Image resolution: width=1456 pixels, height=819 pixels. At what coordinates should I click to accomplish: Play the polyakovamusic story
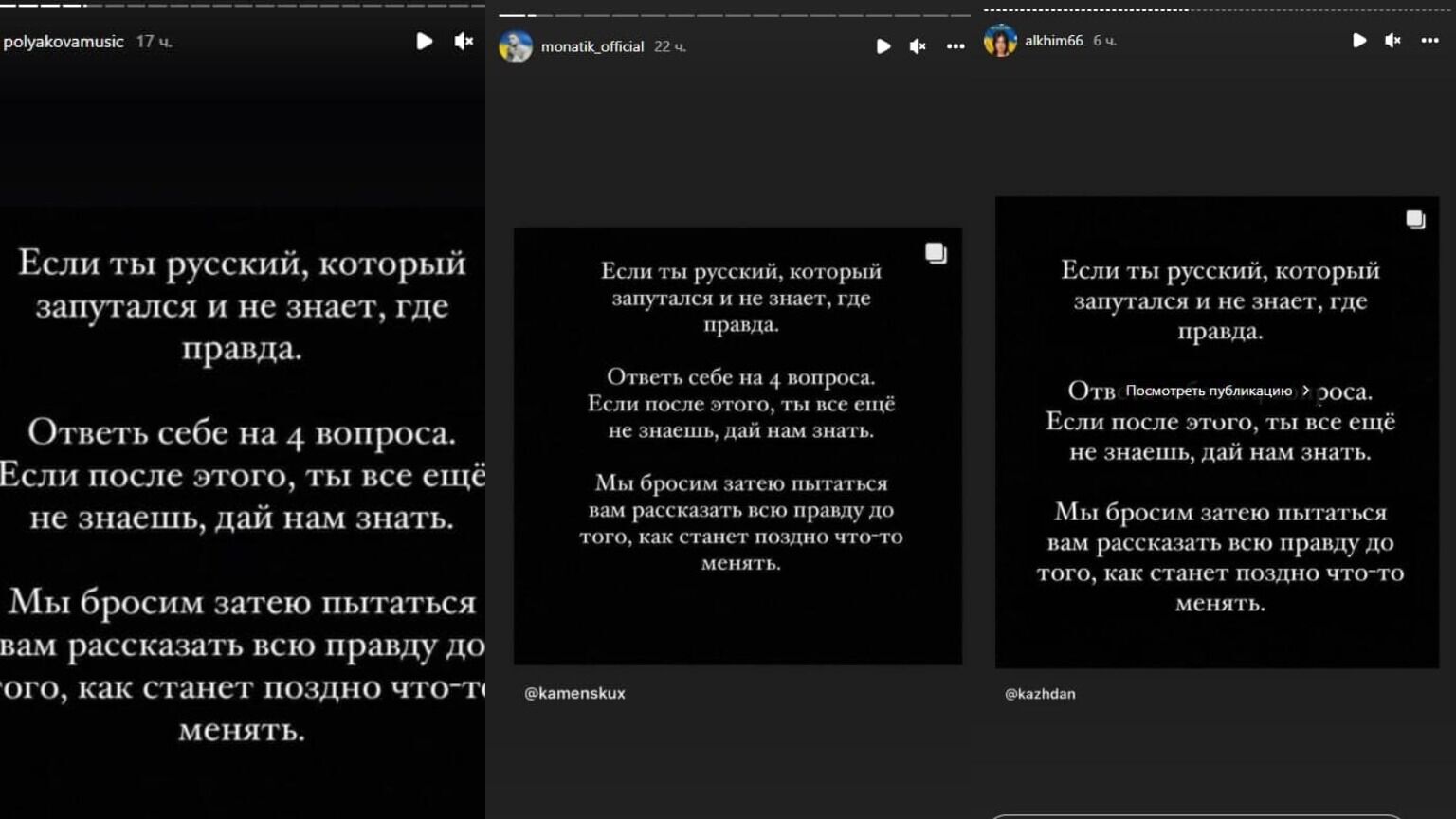[425, 41]
